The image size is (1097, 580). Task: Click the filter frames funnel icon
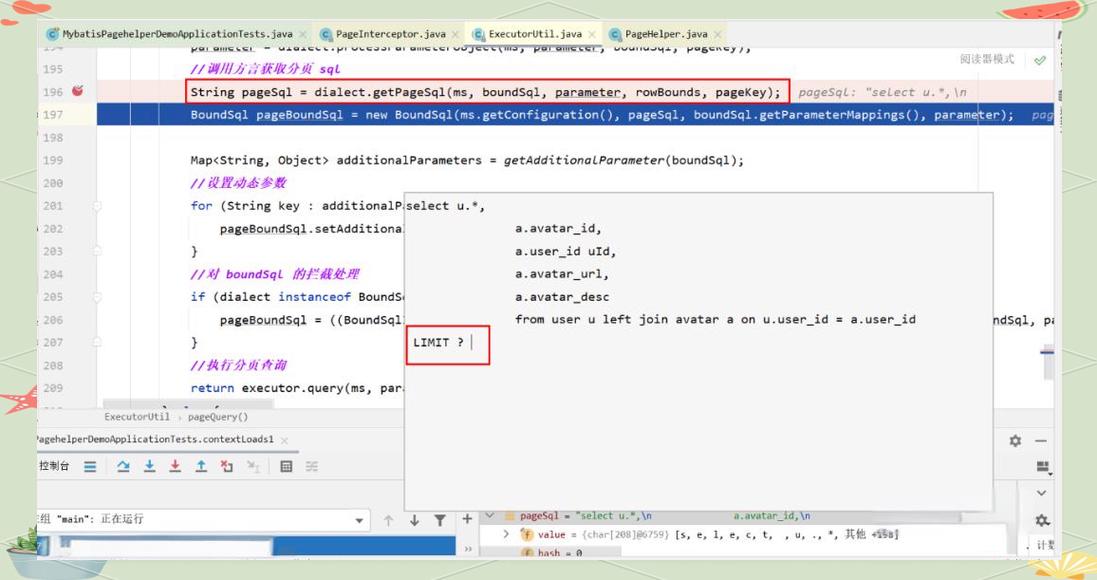point(439,520)
